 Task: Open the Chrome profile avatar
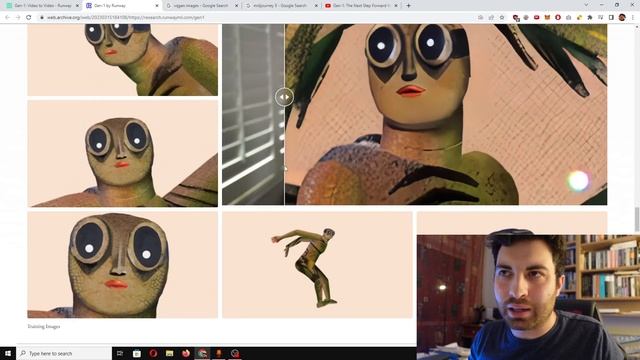622,17
